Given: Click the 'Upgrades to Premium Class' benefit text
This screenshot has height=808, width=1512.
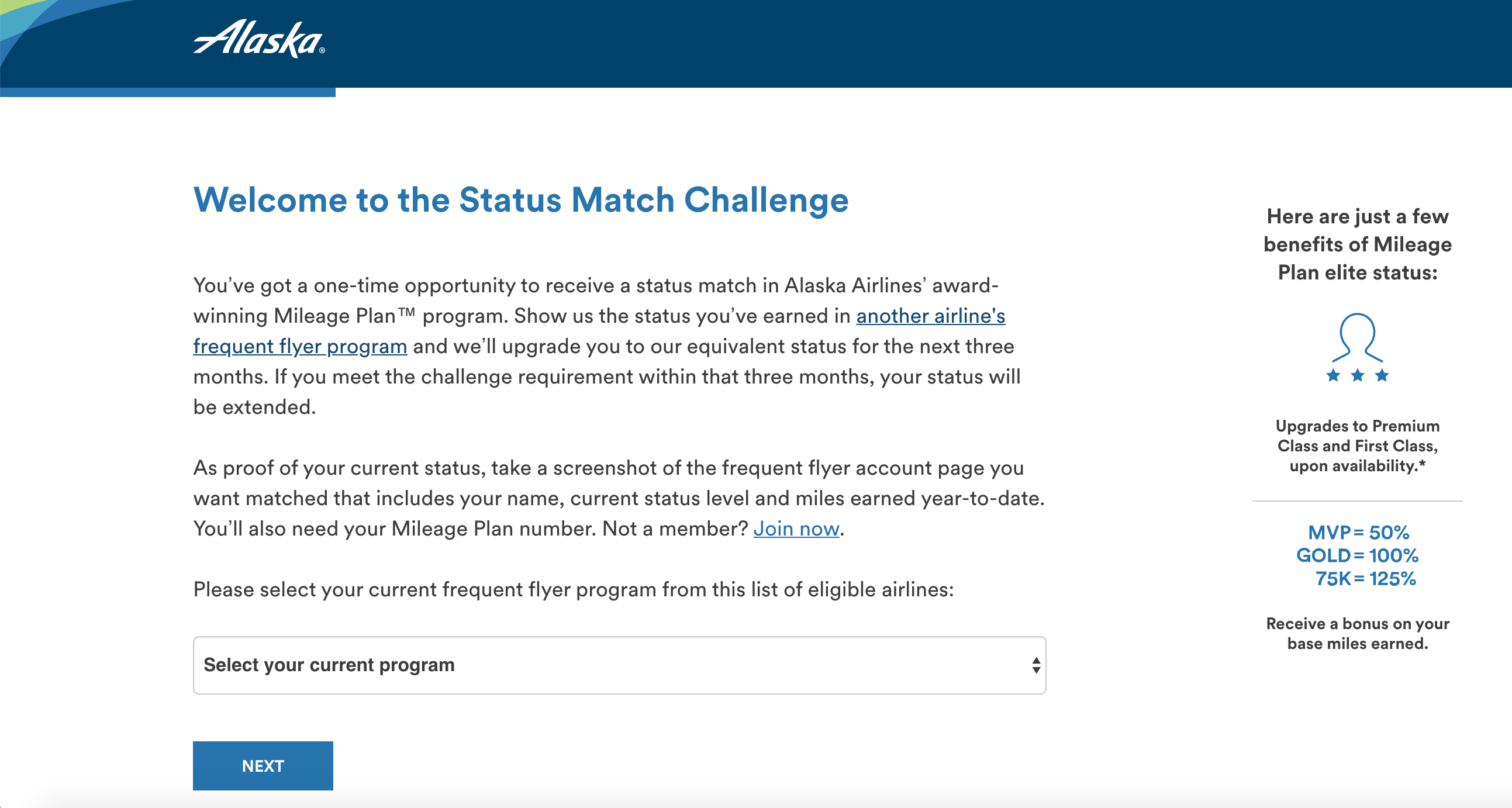Looking at the screenshot, I should 1357,446.
